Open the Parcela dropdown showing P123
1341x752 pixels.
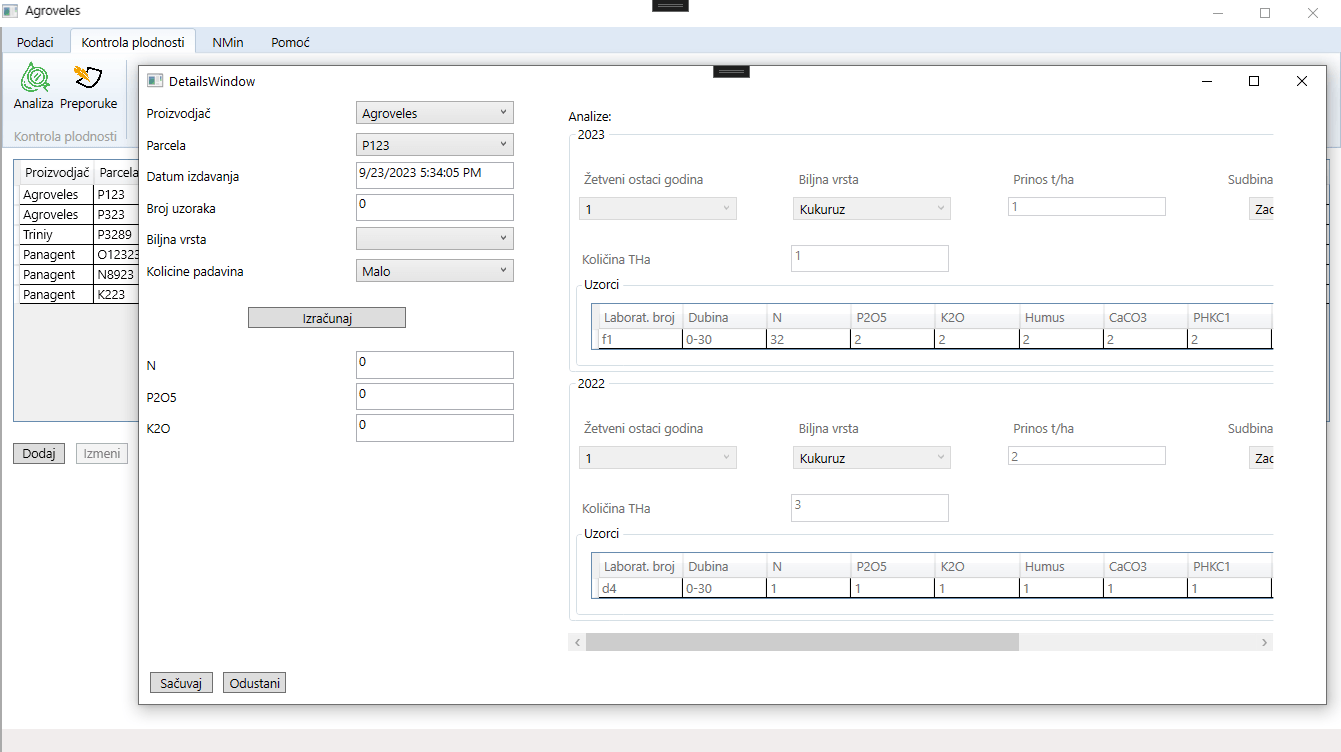click(x=435, y=145)
